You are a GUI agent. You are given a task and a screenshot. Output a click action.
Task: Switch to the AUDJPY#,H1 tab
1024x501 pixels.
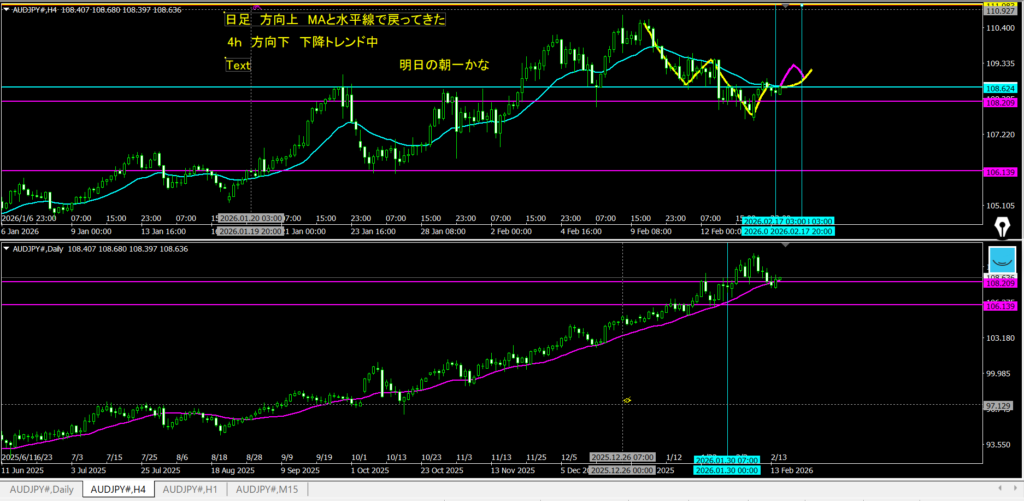190,489
